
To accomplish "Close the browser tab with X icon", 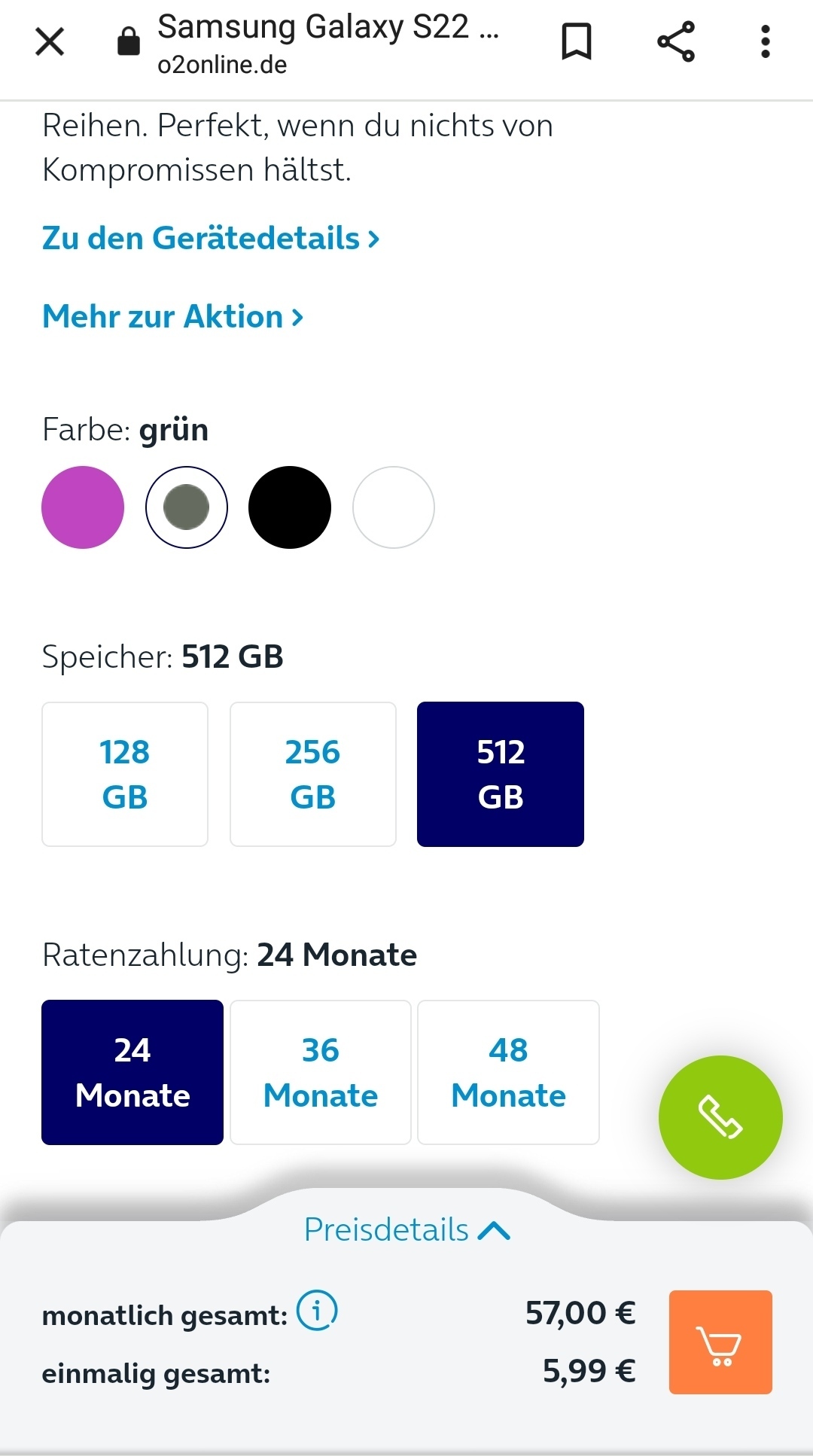I will (x=50, y=41).
